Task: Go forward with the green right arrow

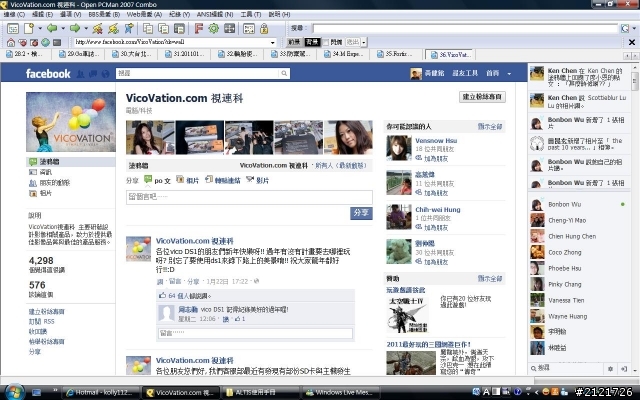Action: point(75,28)
